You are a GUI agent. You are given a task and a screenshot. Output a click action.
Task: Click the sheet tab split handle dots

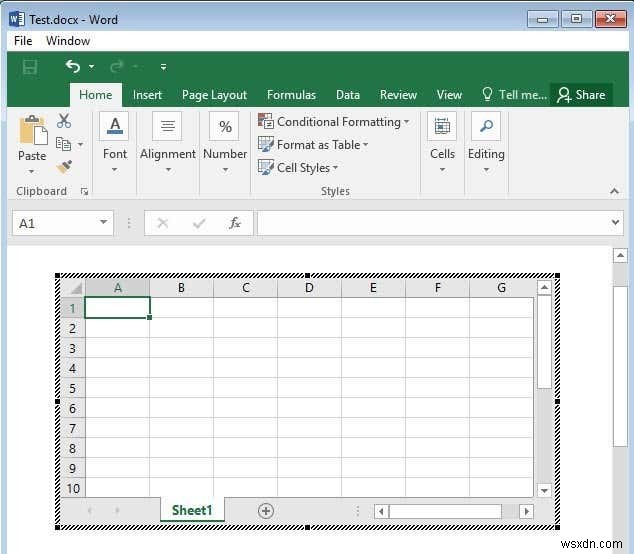pyautogui.click(x=357, y=511)
